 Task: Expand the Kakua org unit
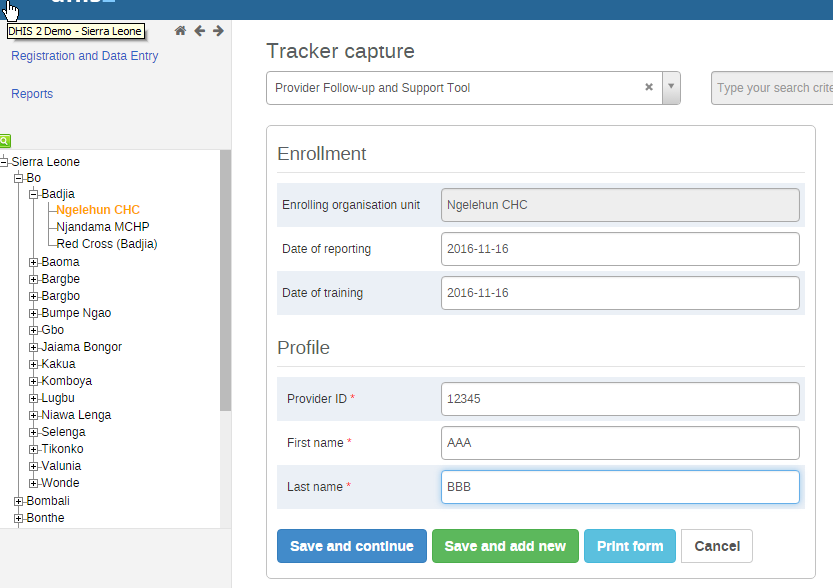click(x=34, y=364)
